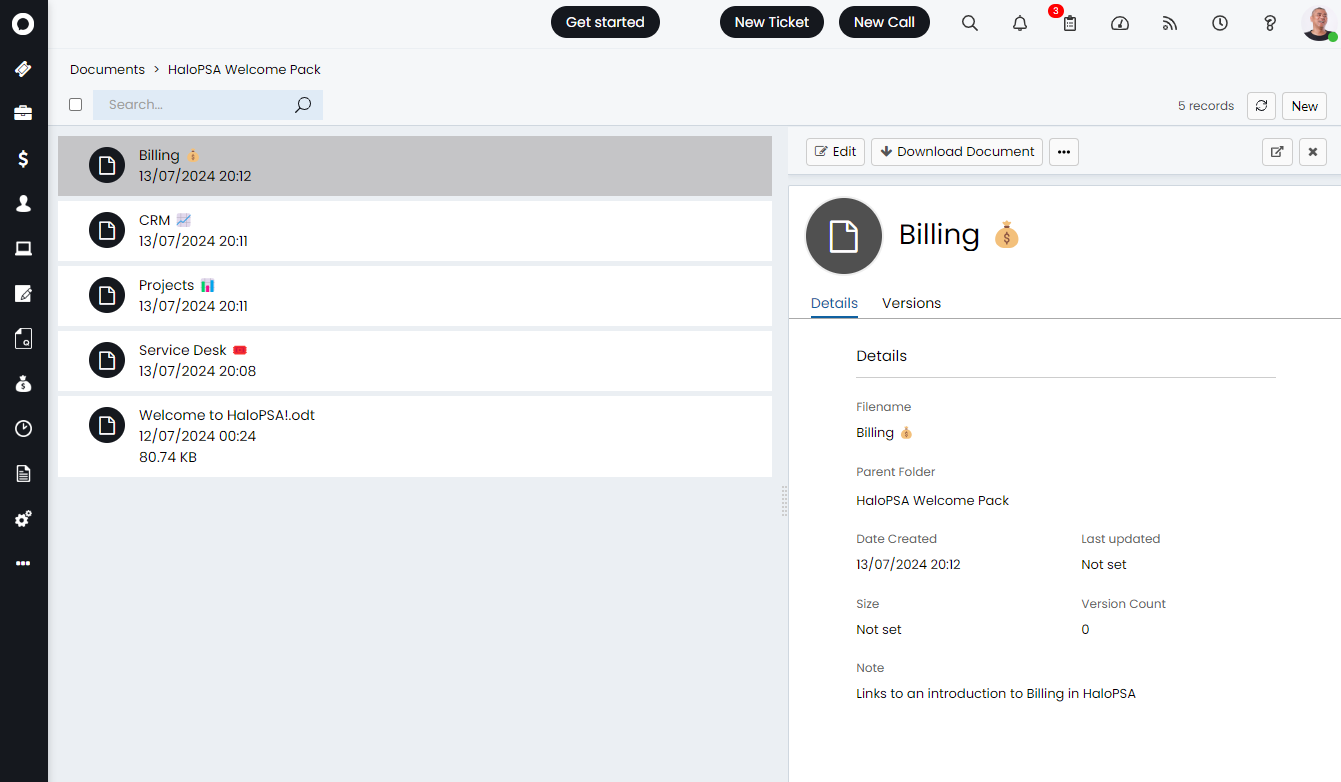Click the New Call button
This screenshot has height=782, width=1341.
[884, 22]
